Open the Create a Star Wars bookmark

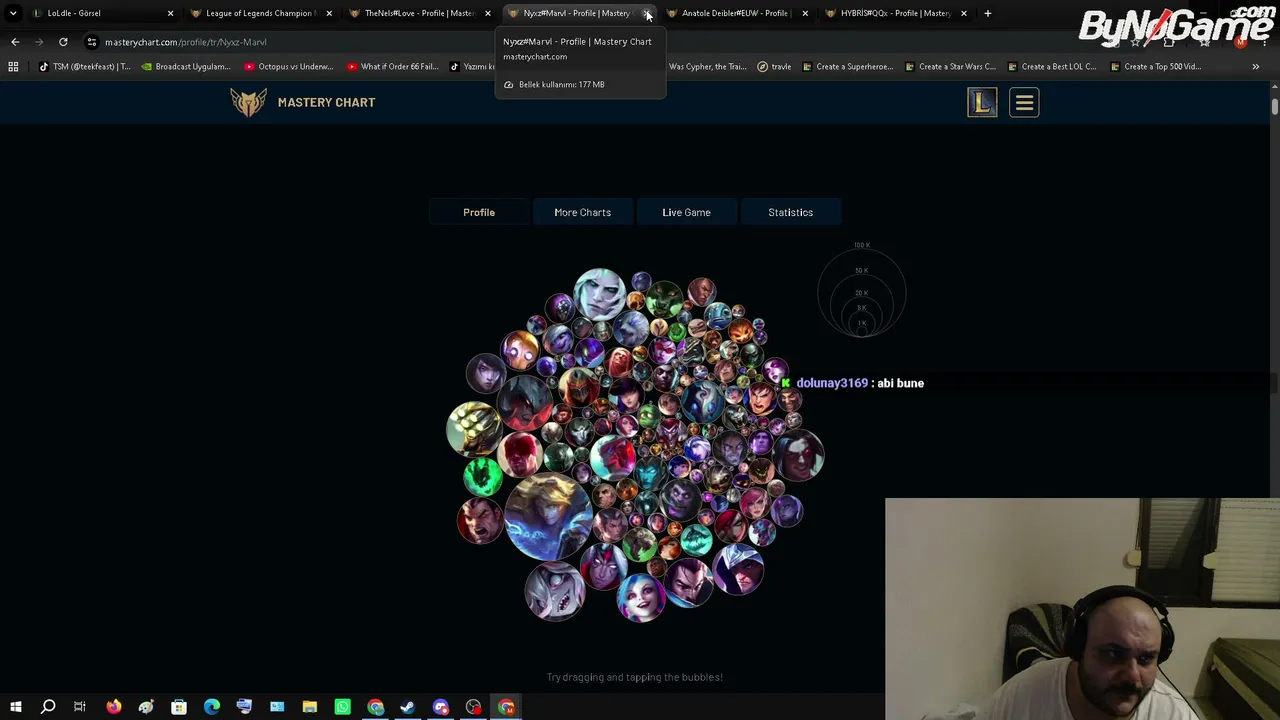tap(950, 67)
